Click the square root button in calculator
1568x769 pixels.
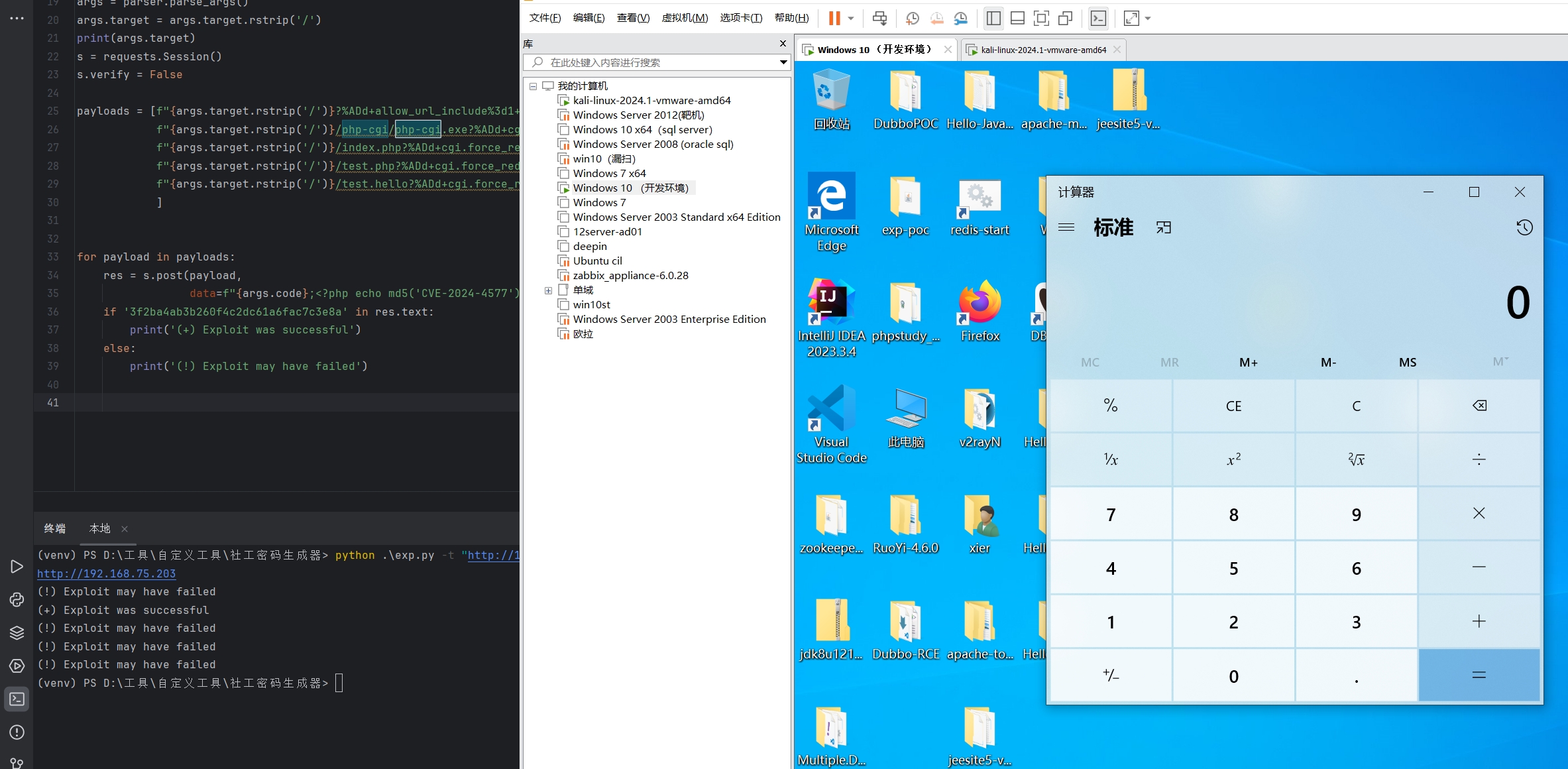pyautogui.click(x=1356, y=459)
